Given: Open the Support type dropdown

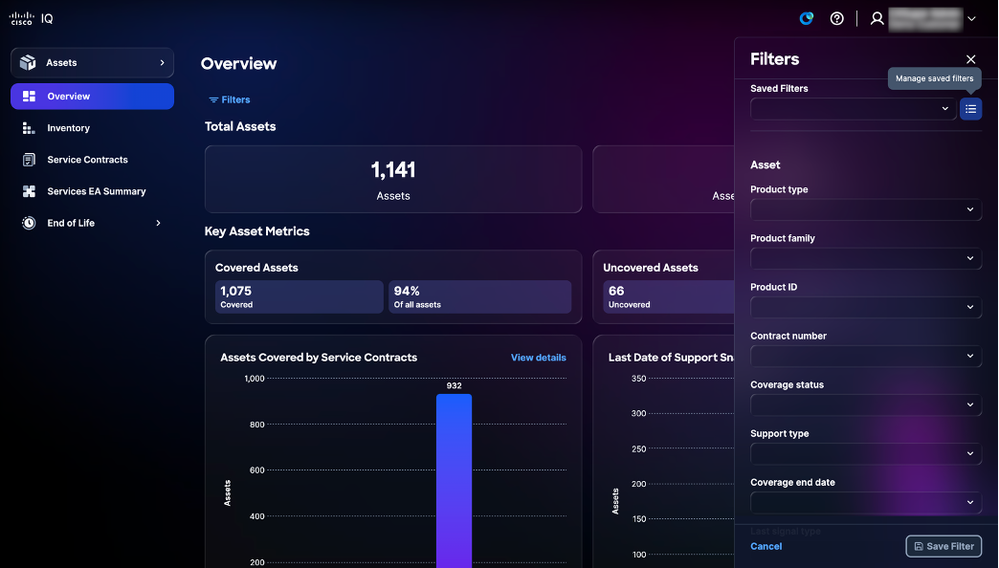Looking at the screenshot, I should [x=866, y=453].
